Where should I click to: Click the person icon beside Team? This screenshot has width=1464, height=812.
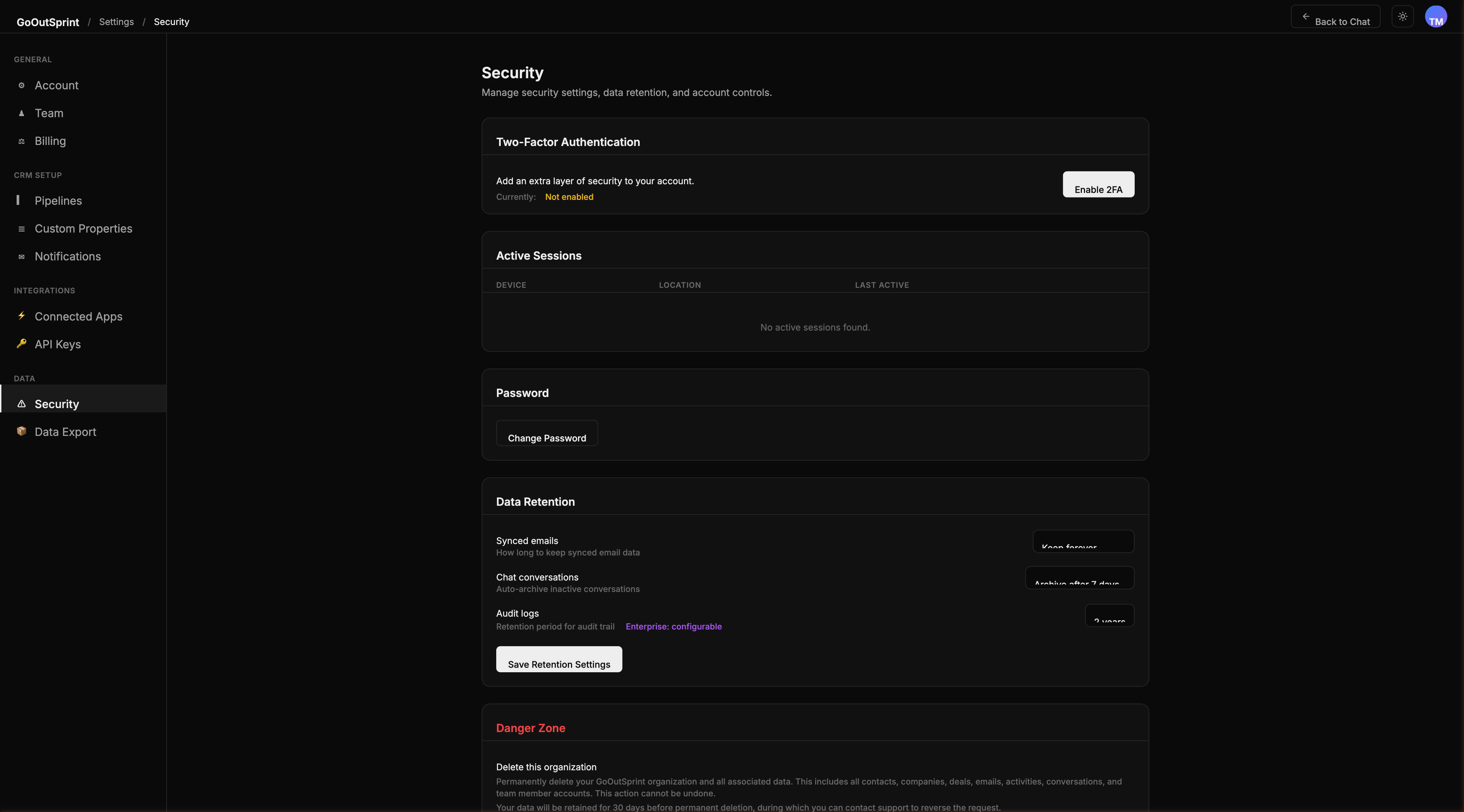(x=22, y=113)
